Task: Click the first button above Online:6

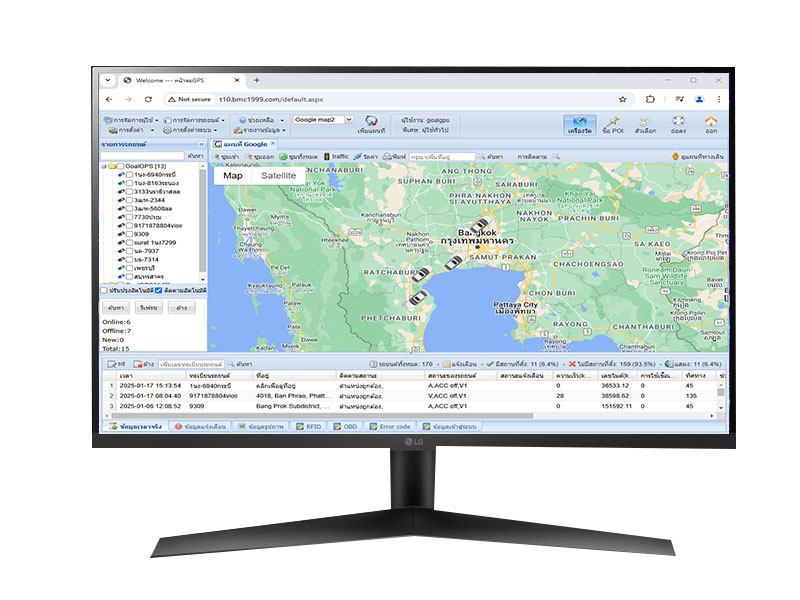Action: [116, 308]
